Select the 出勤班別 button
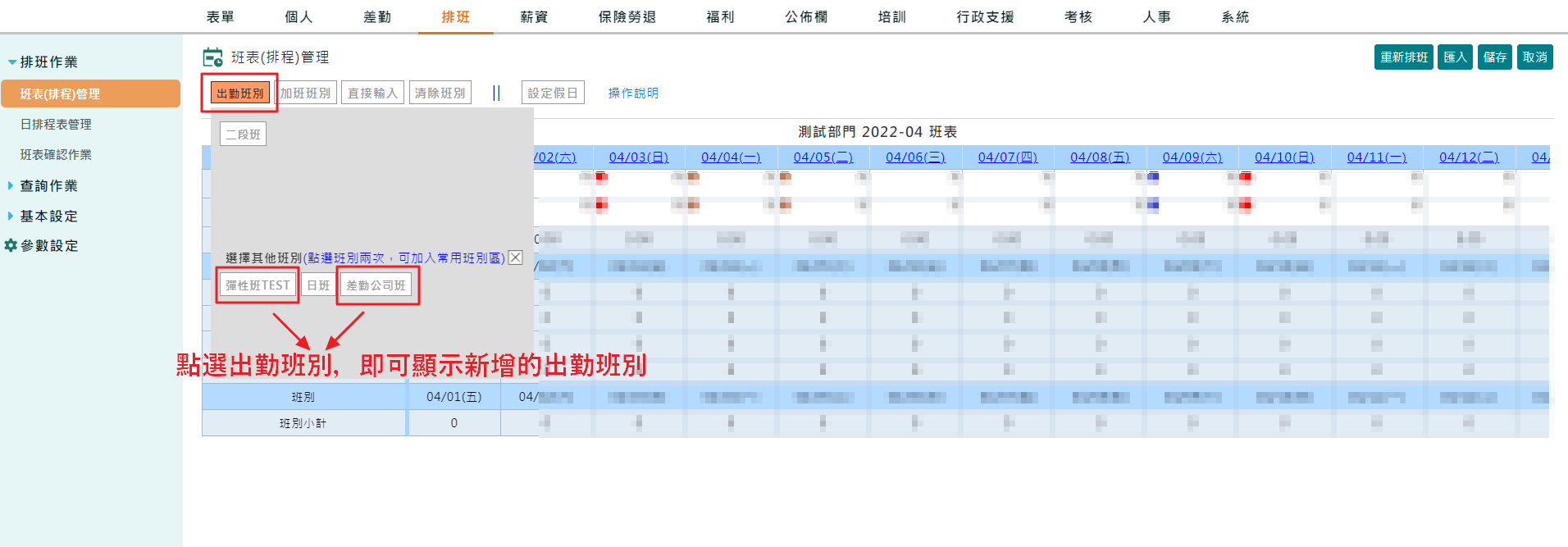The width and height of the screenshot is (1568, 547). point(240,93)
